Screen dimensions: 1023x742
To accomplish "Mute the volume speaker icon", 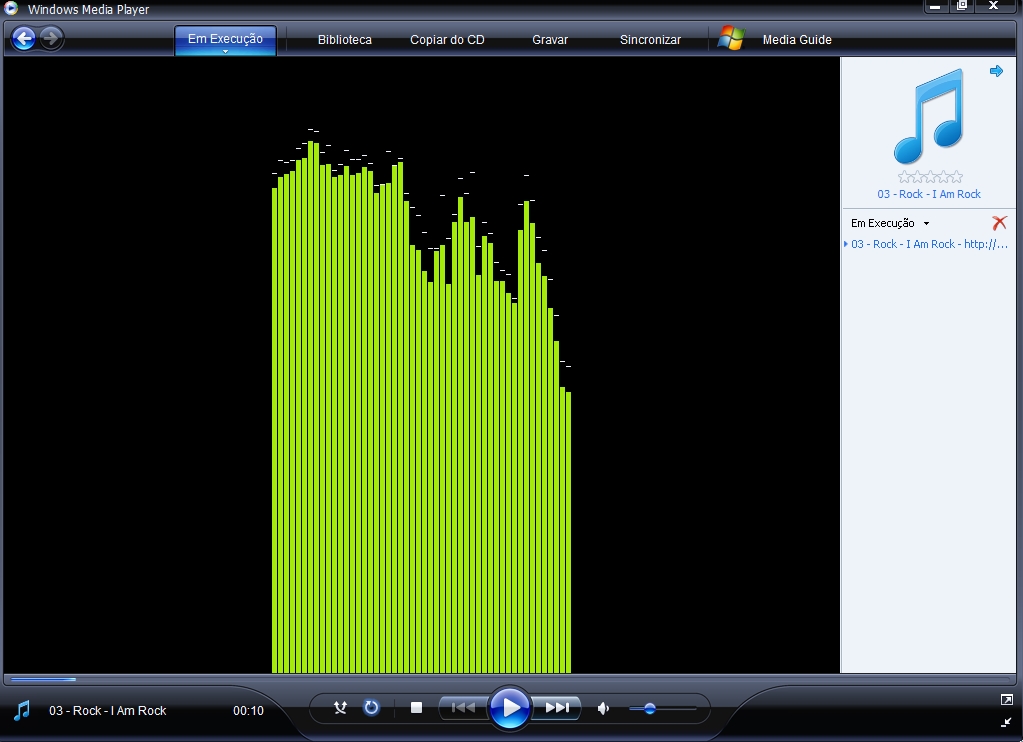I will (603, 708).
